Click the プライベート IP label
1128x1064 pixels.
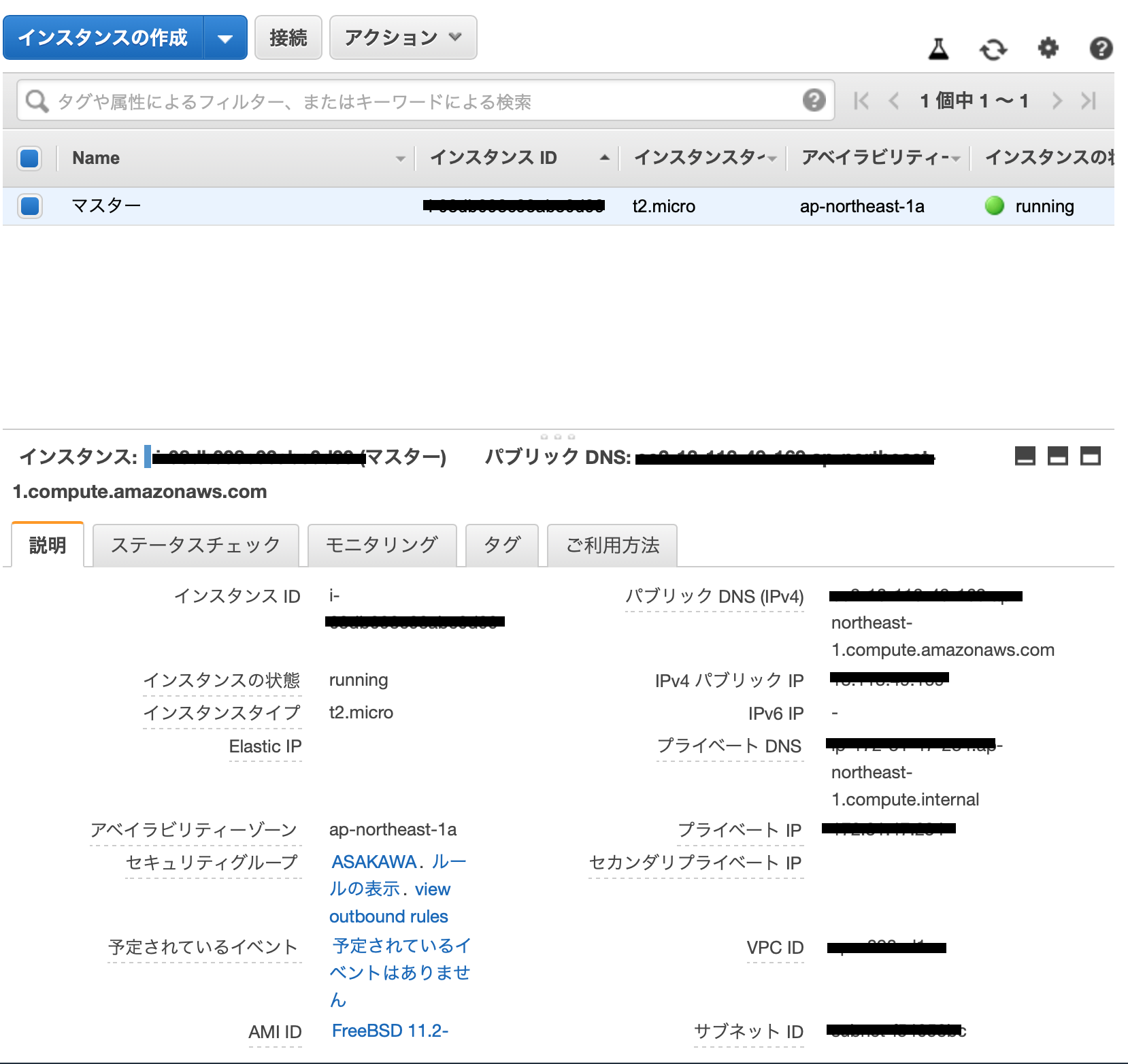click(x=740, y=830)
